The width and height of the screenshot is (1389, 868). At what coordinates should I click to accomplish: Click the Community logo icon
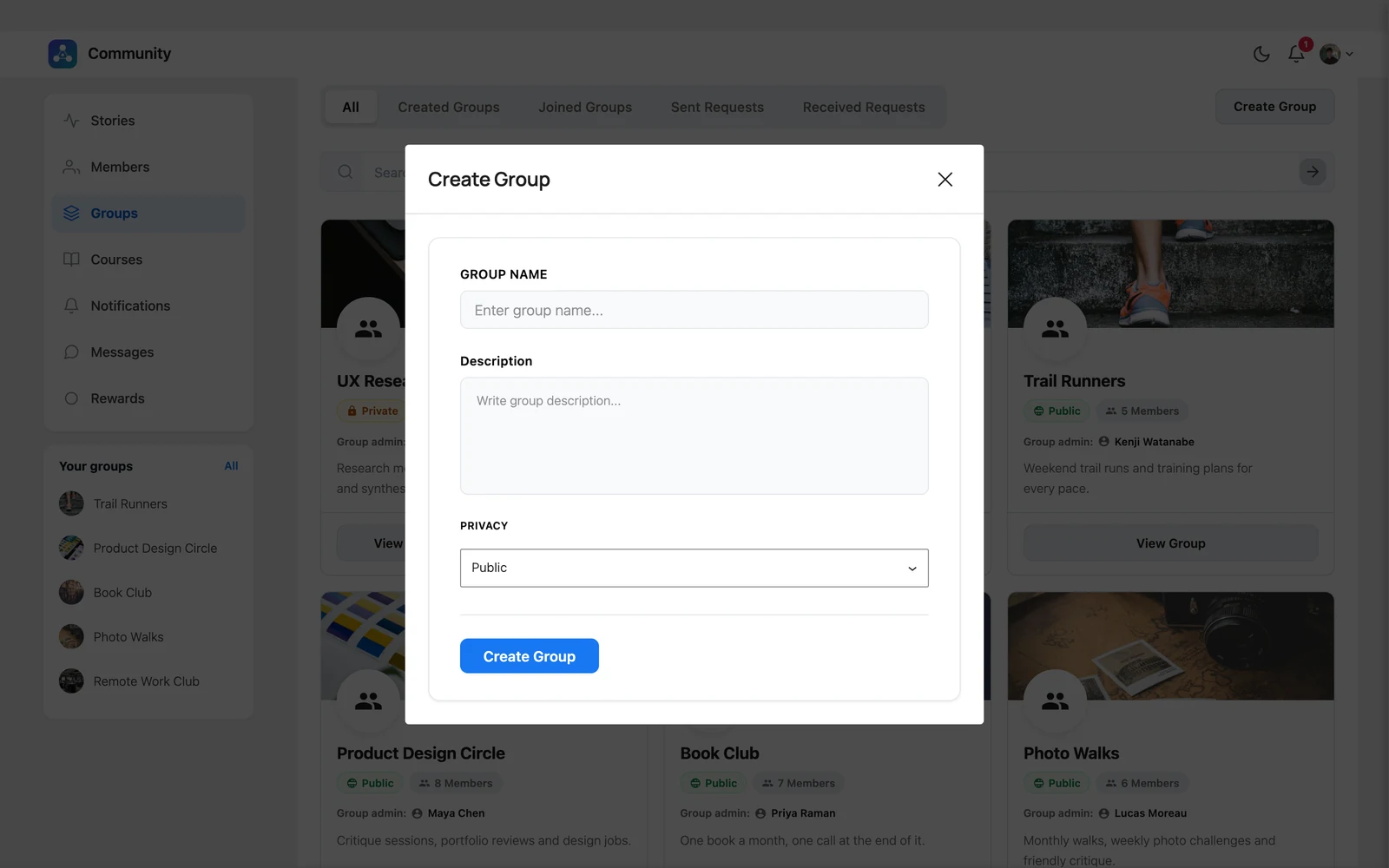click(63, 54)
